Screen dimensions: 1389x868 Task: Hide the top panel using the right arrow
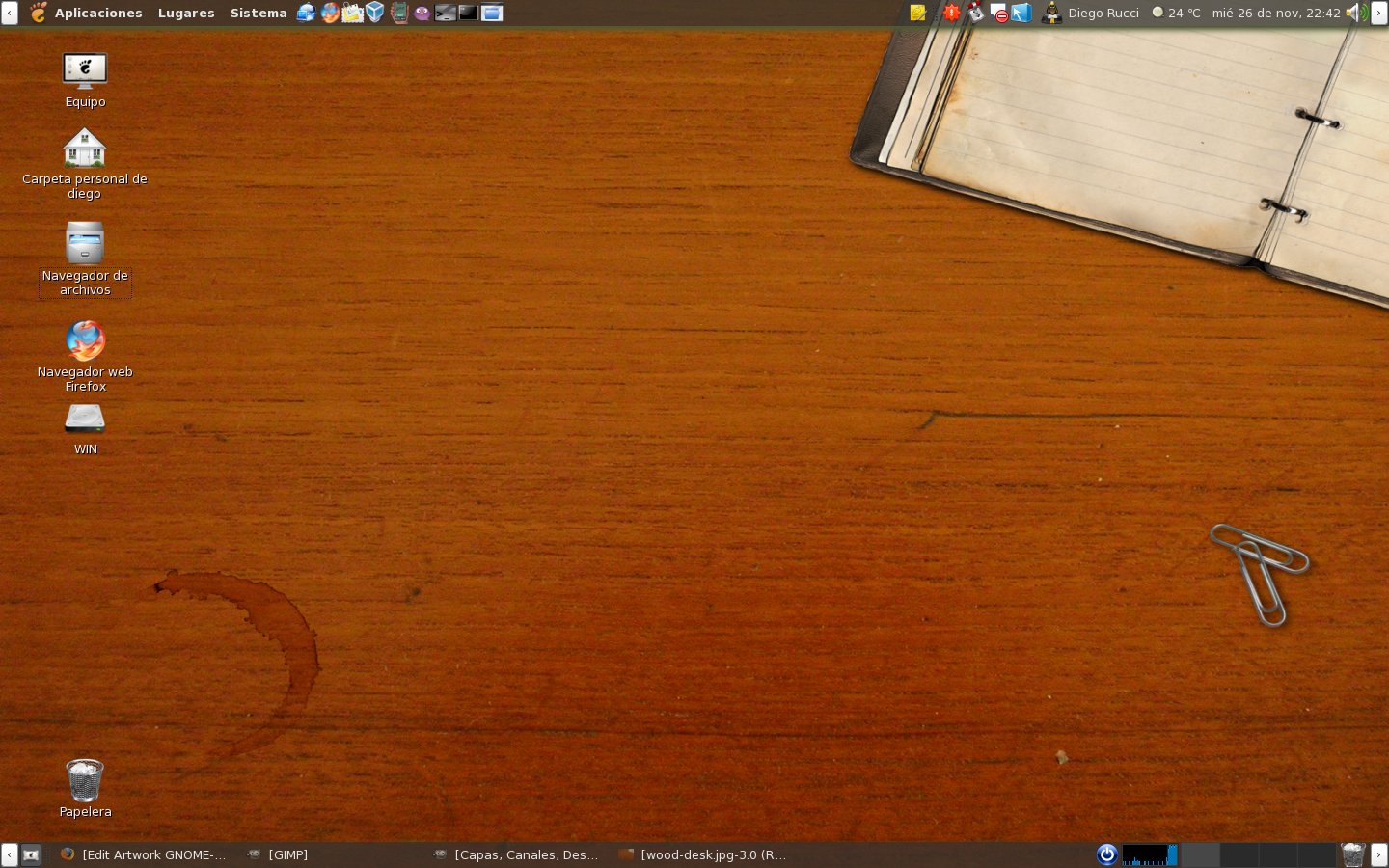[x=1379, y=13]
